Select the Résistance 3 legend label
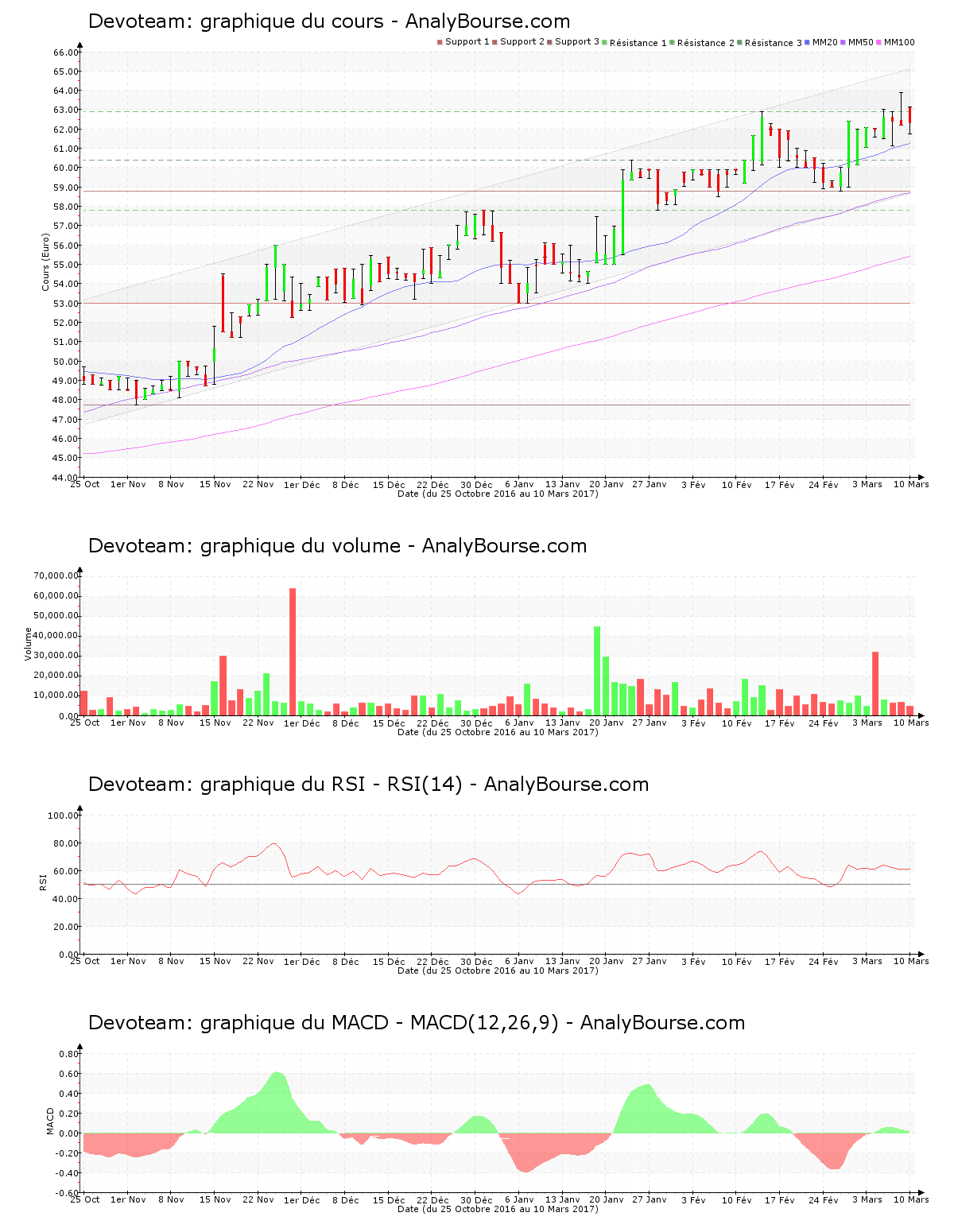 (x=774, y=43)
